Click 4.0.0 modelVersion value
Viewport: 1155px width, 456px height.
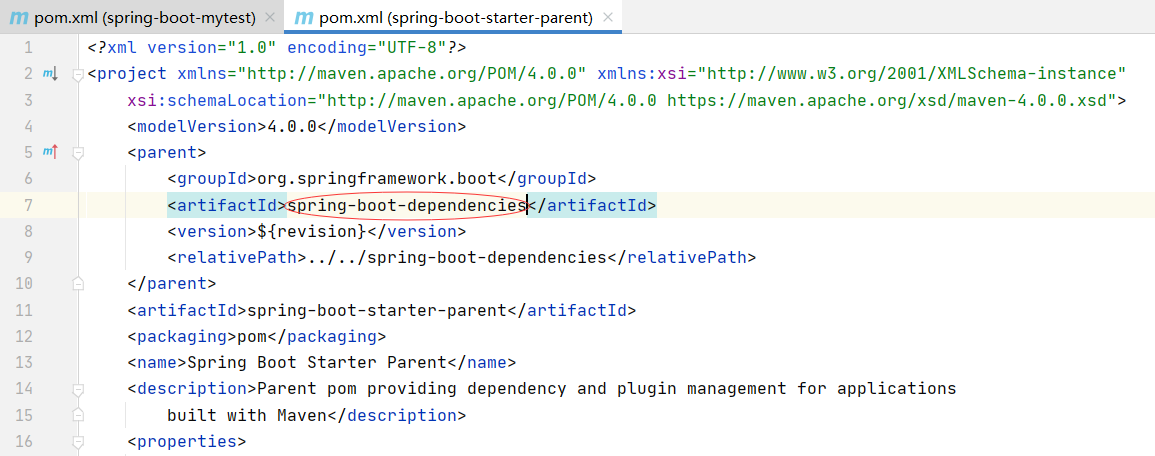(x=292, y=127)
